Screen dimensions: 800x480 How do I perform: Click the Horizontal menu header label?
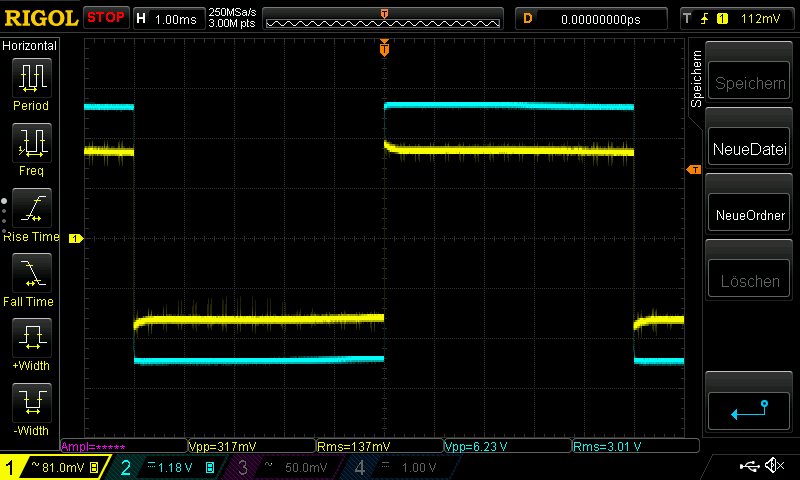pos(30,45)
